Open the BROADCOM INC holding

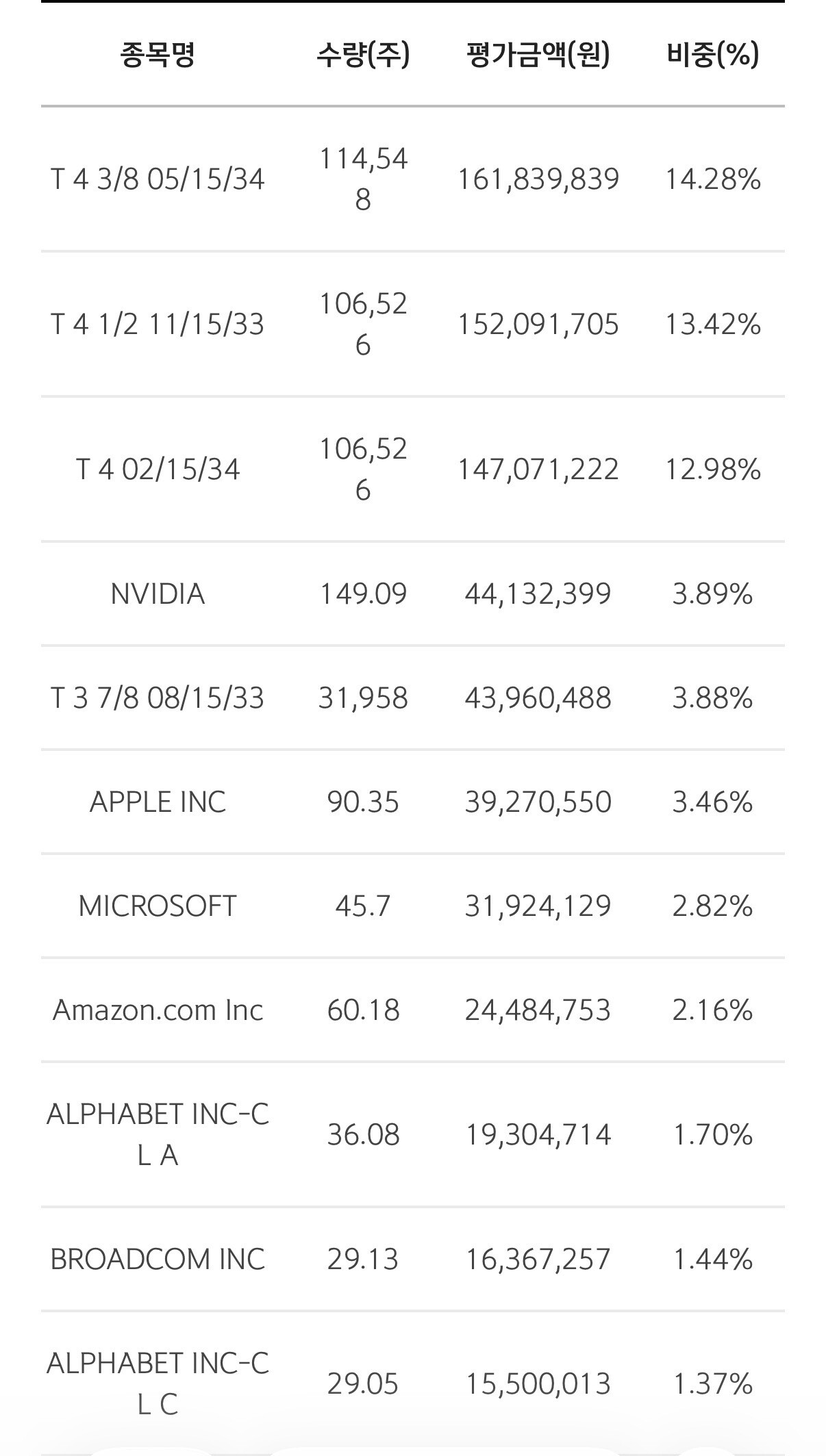[413, 1260]
